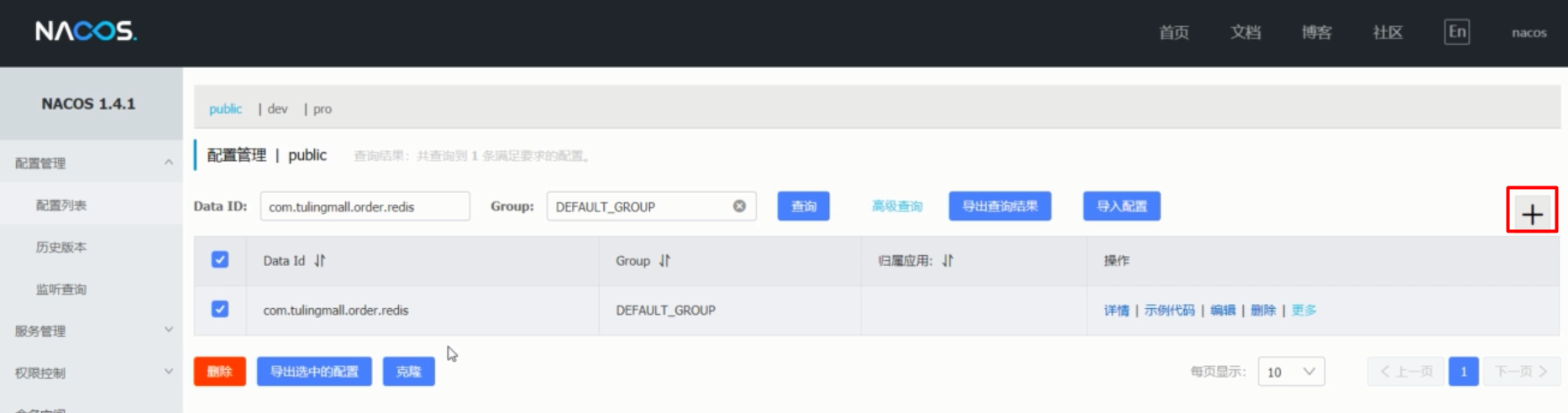Open 示例代码 link in the row
1568x413 pixels.
pyautogui.click(x=1169, y=311)
